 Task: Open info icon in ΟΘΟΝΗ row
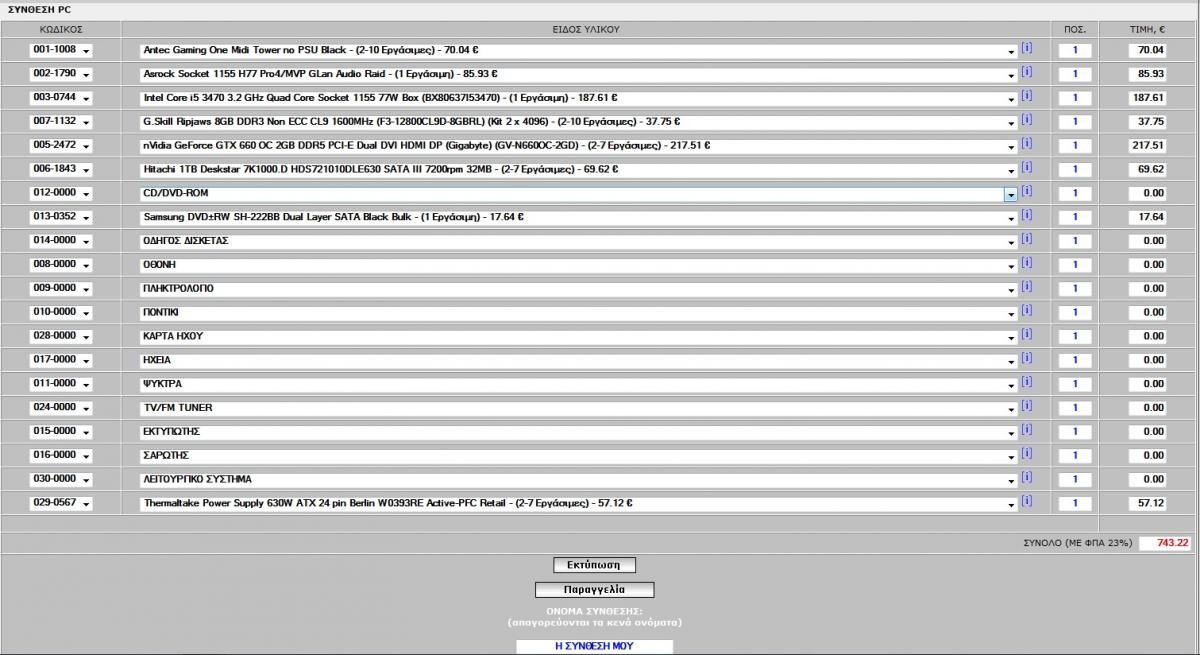(1026, 263)
